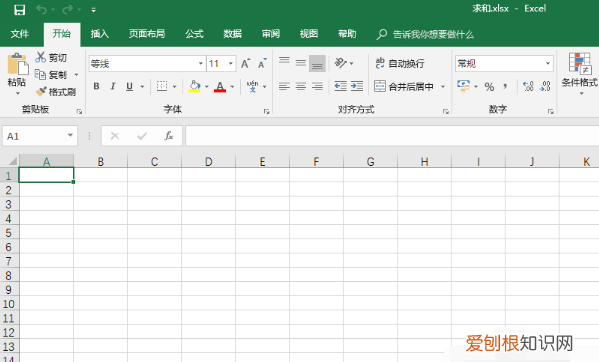
Task: Click the comma style icon
Action: 505,87
